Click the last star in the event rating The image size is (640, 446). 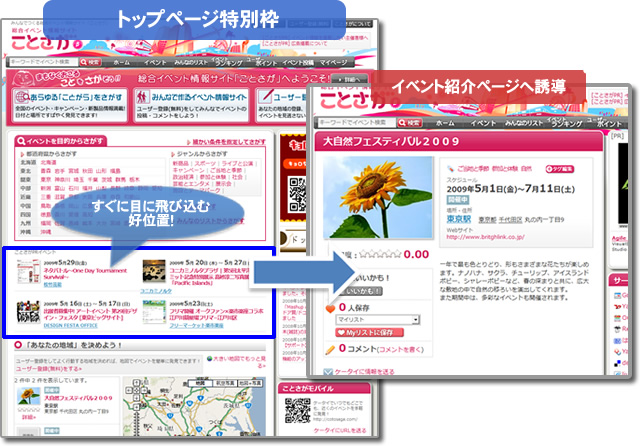(397, 255)
